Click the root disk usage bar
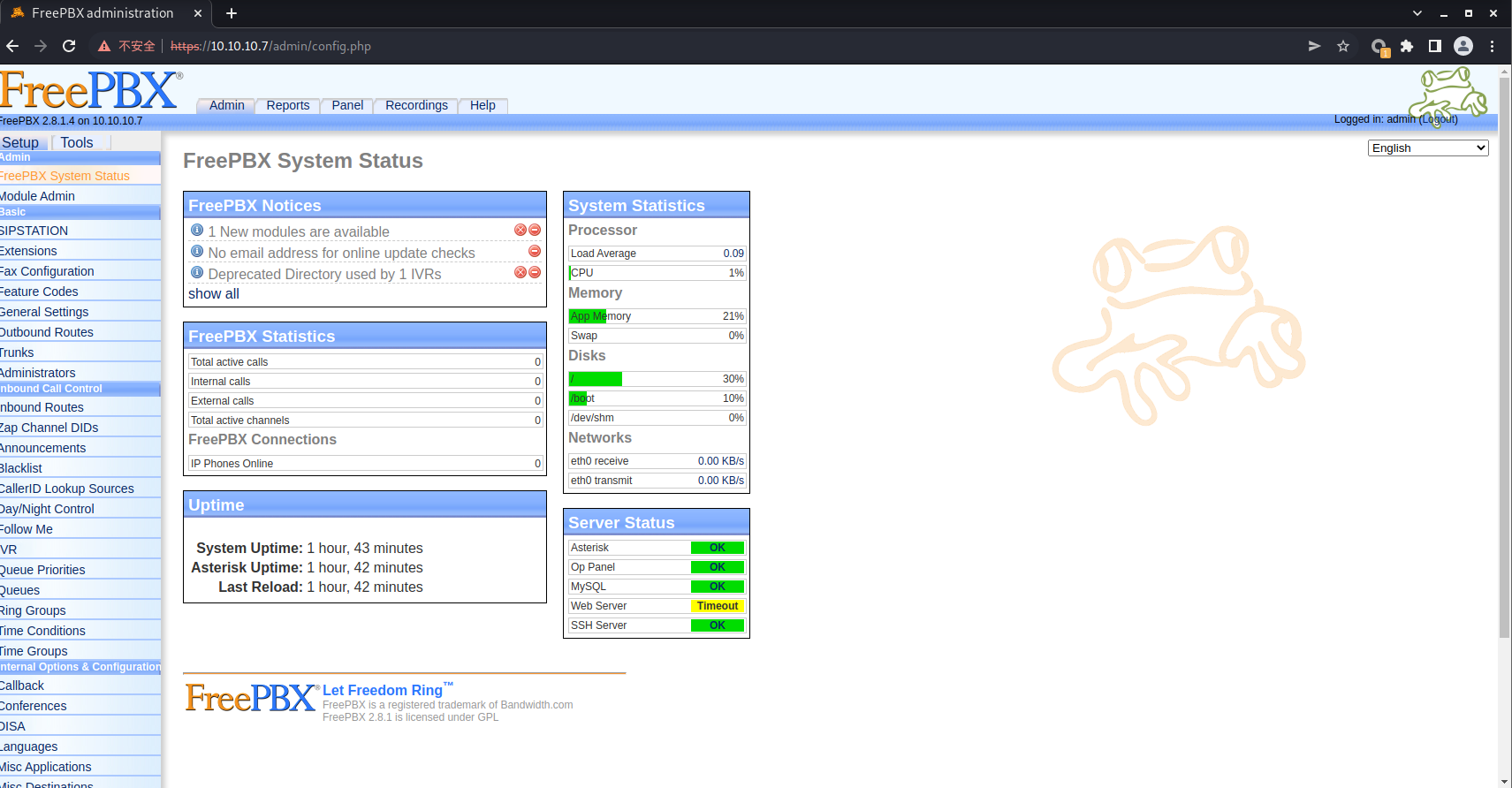 coord(657,379)
